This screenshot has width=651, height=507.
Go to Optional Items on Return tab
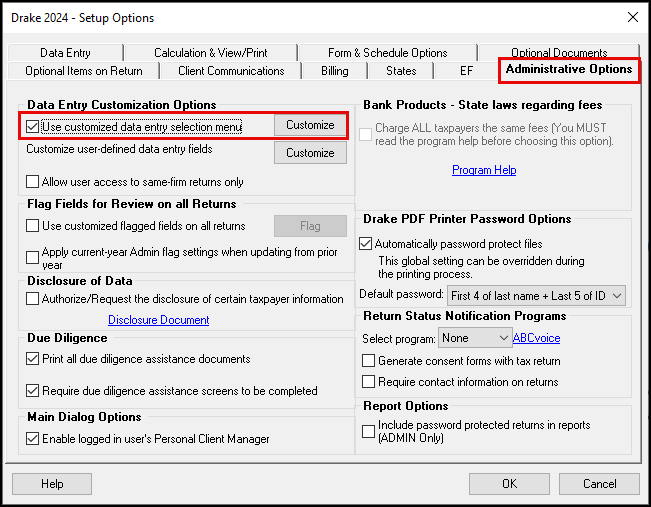(83, 71)
